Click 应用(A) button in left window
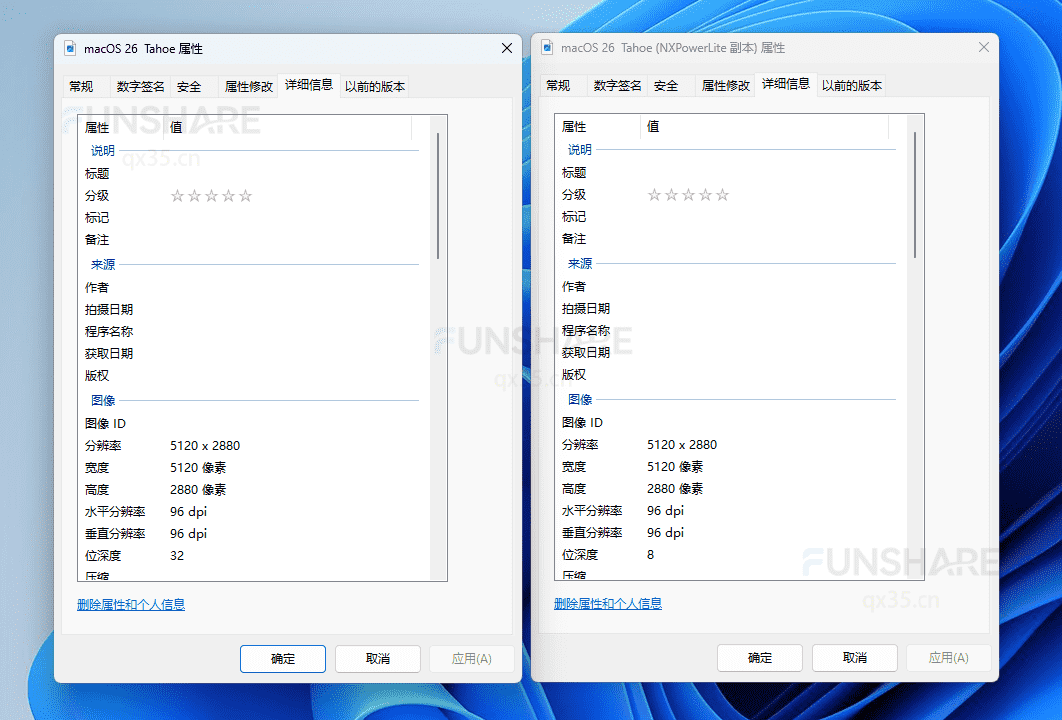 click(x=471, y=658)
